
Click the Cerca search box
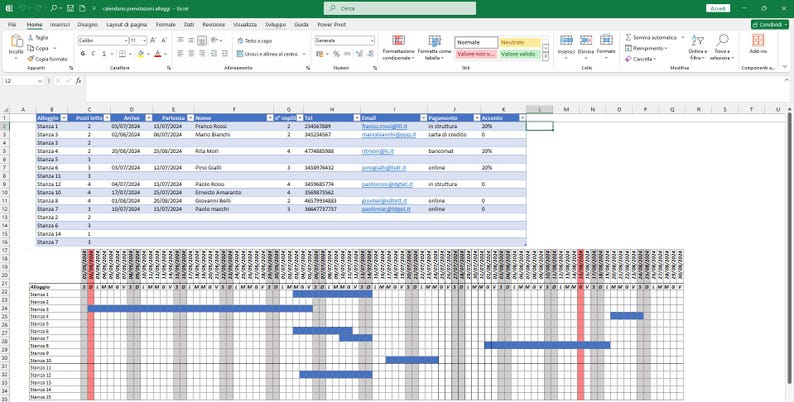(x=400, y=9)
